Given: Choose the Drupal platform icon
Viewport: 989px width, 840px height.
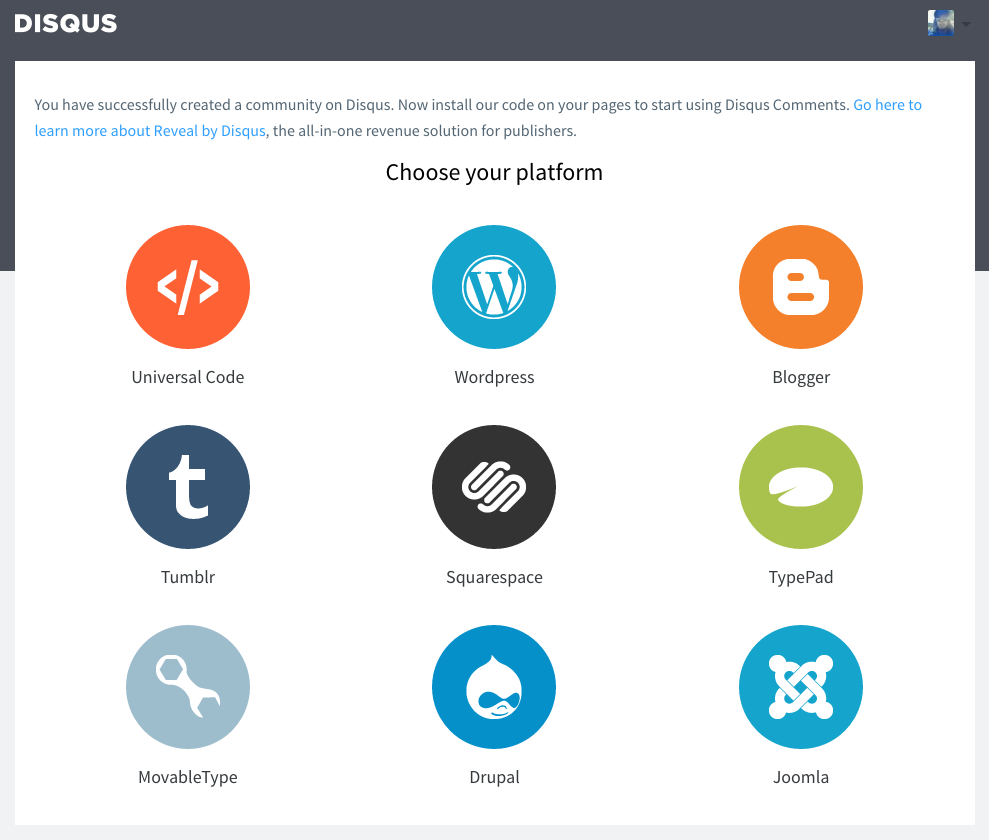Looking at the screenshot, I should (x=494, y=687).
